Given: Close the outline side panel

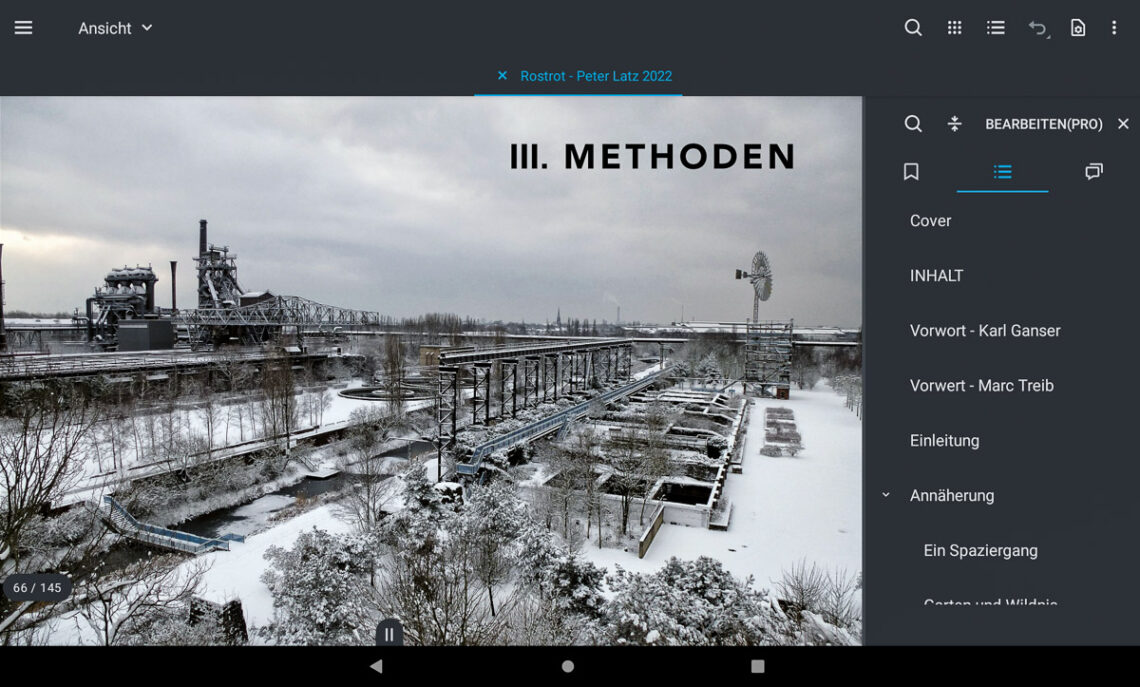Looking at the screenshot, I should pos(1123,124).
